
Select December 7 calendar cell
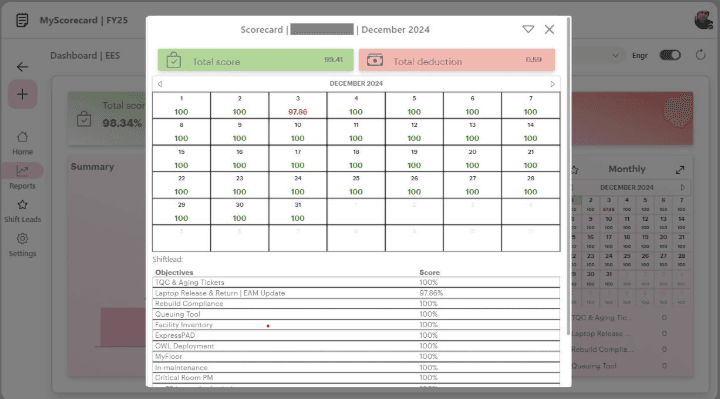[530, 105]
